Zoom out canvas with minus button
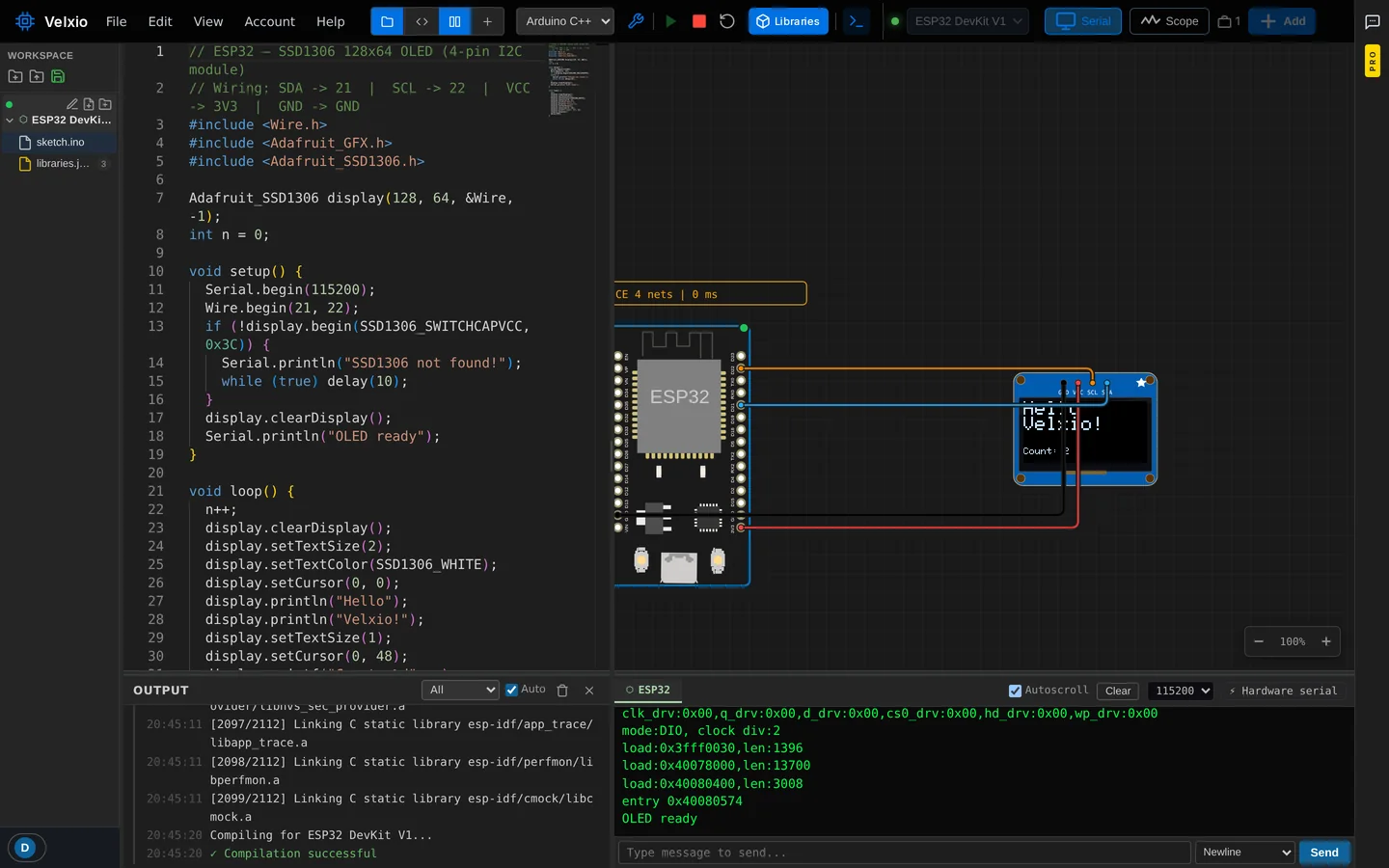The image size is (1389, 868). (x=1259, y=641)
